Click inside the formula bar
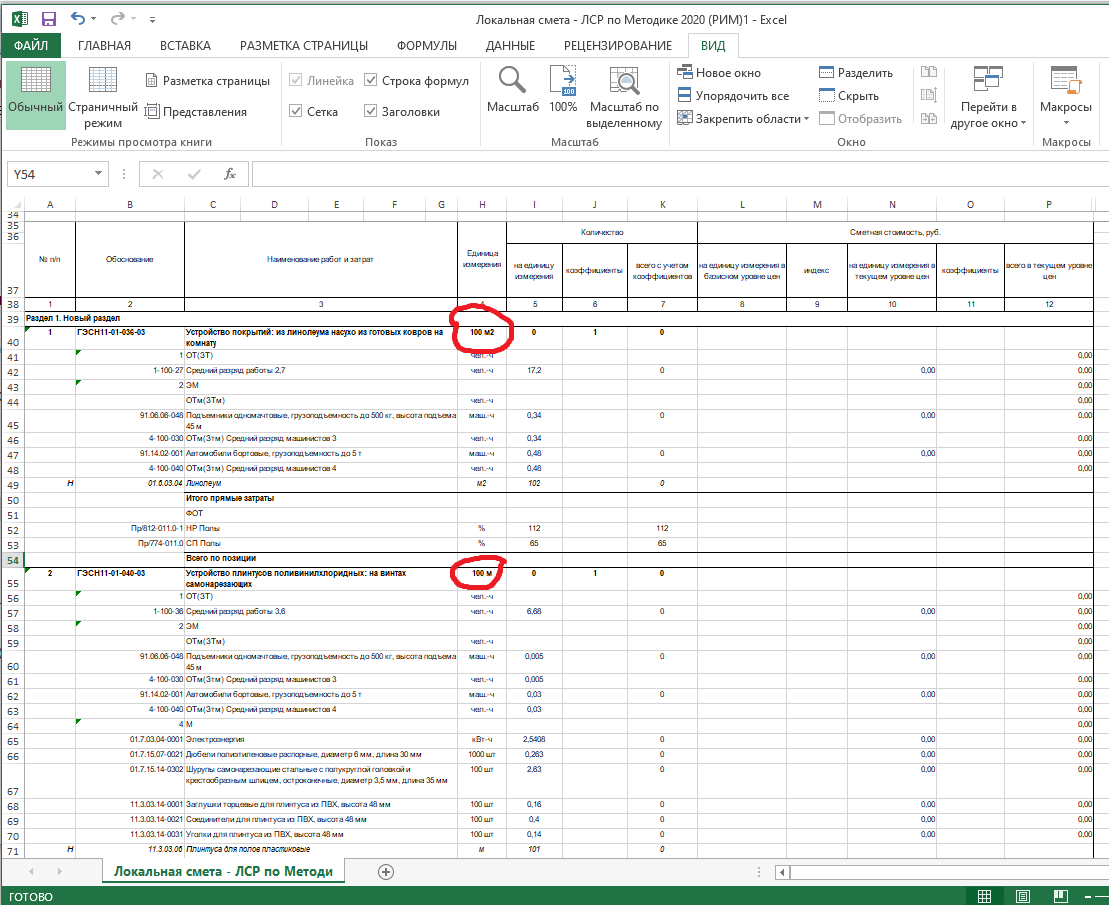This screenshot has height=905, width=1109. coord(679,174)
